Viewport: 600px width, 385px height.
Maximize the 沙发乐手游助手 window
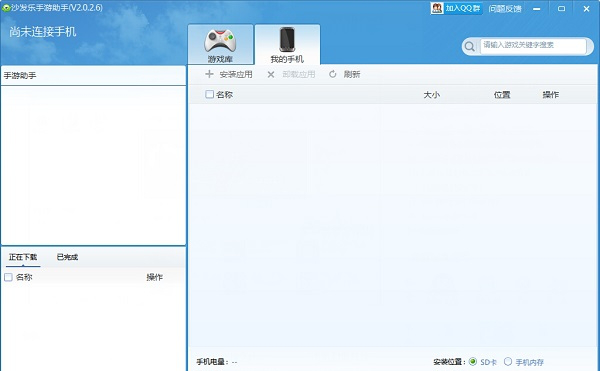[x=561, y=8]
